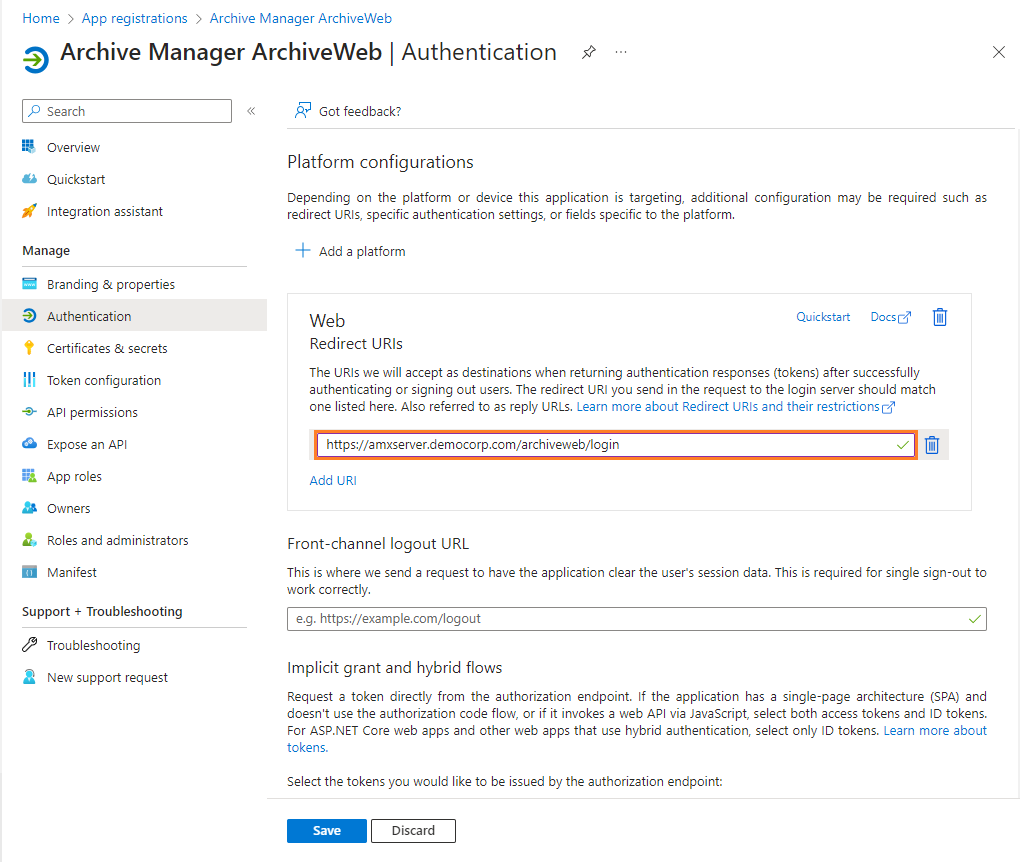The height and width of the screenshot is (862, 1020).
Task: Go to API permissions
Action: [92, 412]
